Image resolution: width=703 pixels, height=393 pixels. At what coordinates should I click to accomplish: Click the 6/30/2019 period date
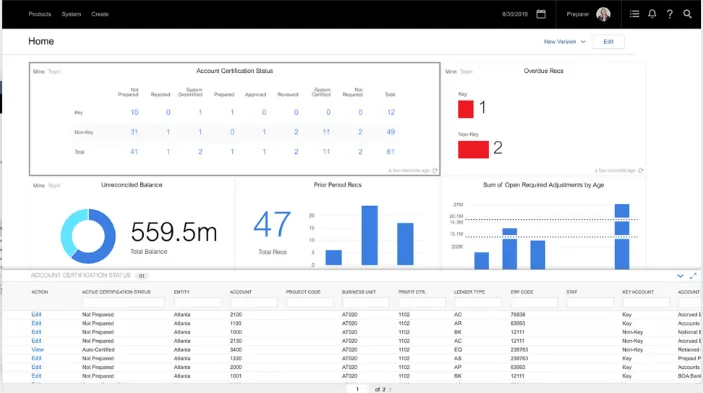(515, 14)
